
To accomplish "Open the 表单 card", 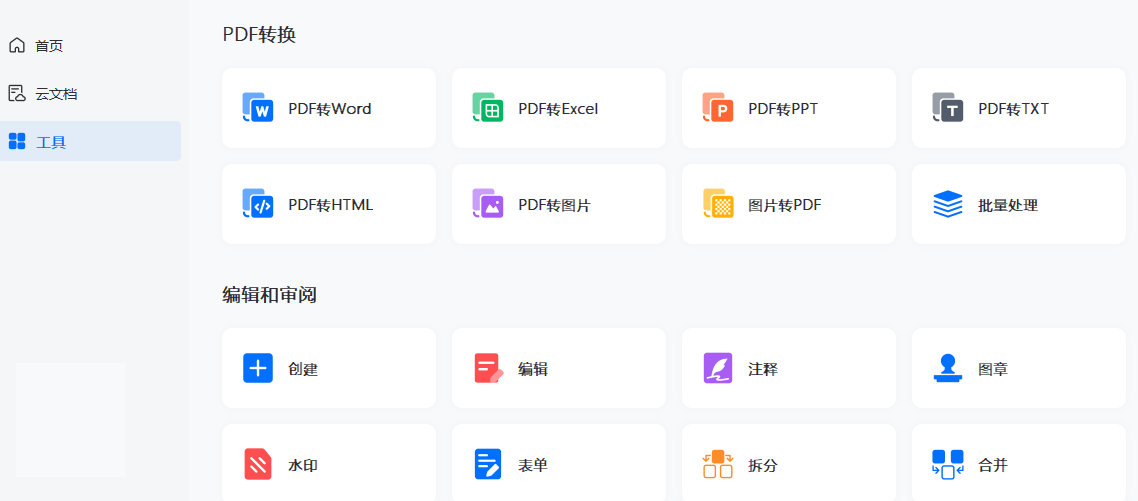I will point(559,463).
